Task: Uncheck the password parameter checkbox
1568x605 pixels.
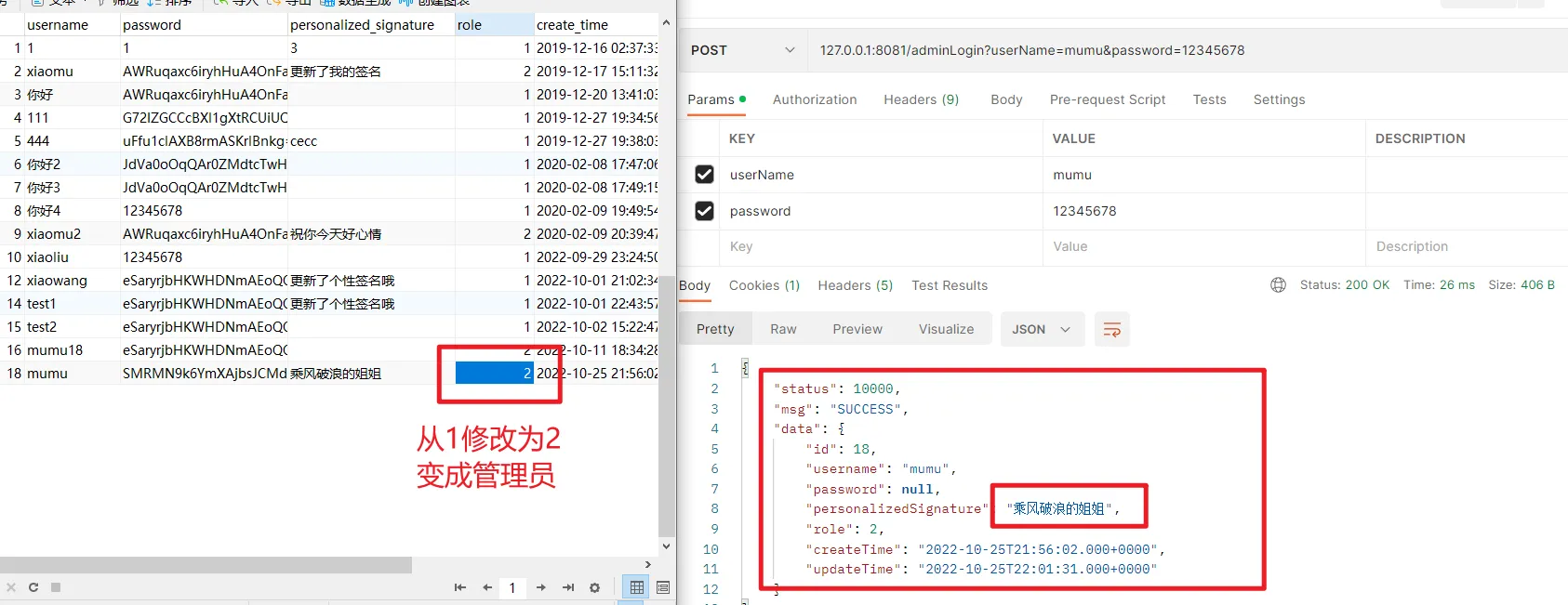Action: coord(705,211)
